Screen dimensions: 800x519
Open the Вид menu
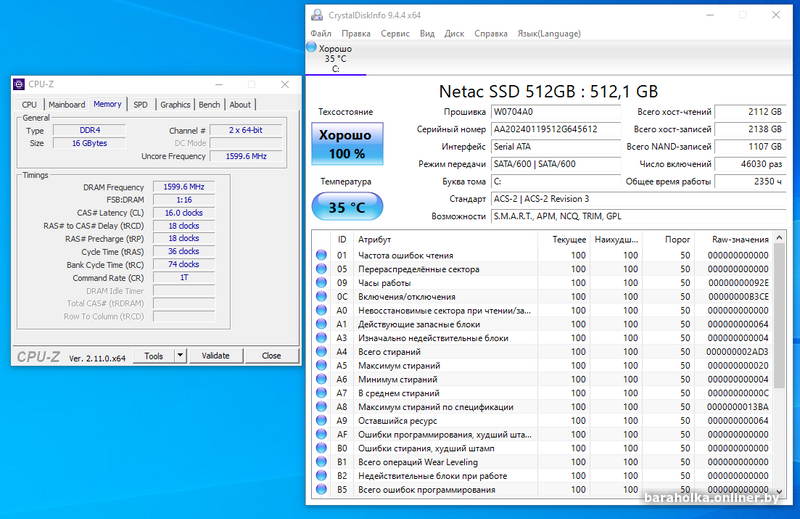(427, 34)
